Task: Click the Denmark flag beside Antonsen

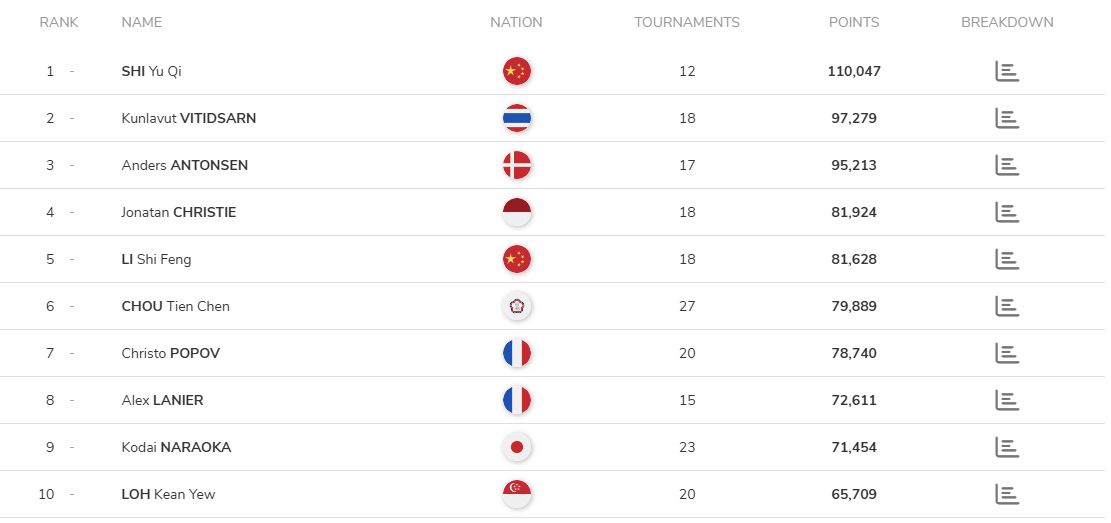Action: [516, 165]
